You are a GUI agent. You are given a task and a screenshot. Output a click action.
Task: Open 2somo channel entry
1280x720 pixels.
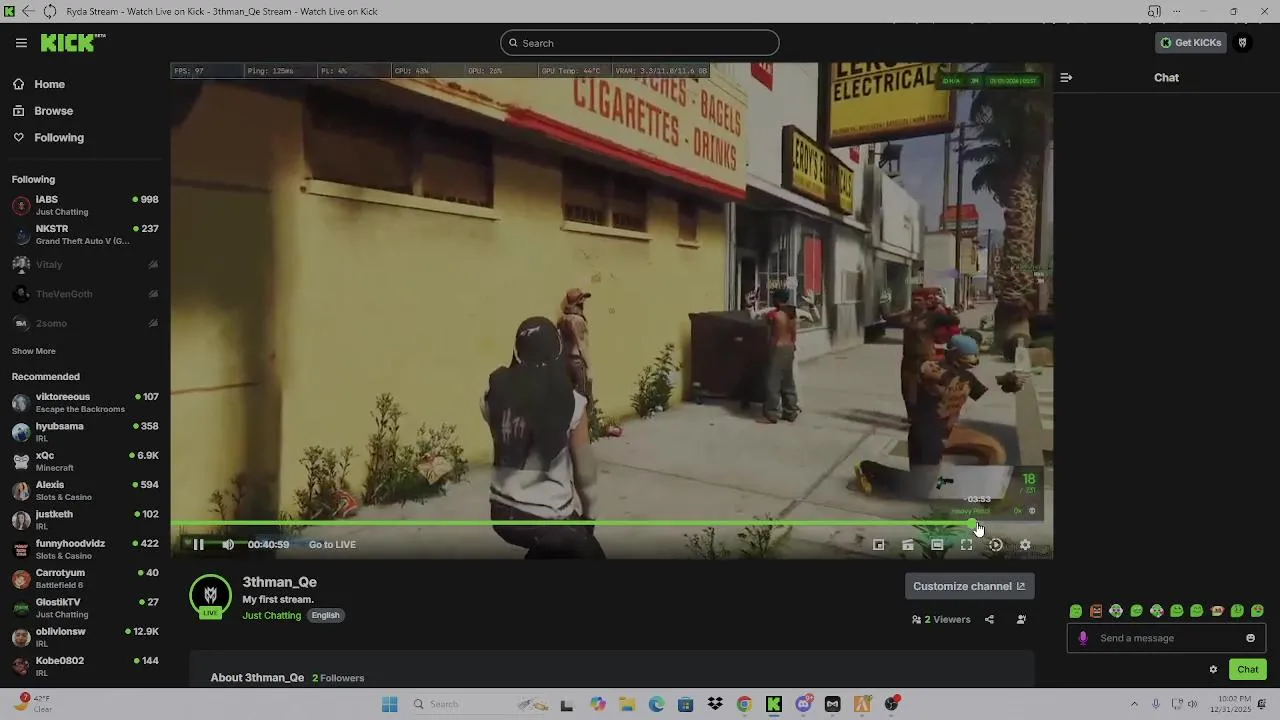[85, 323]
